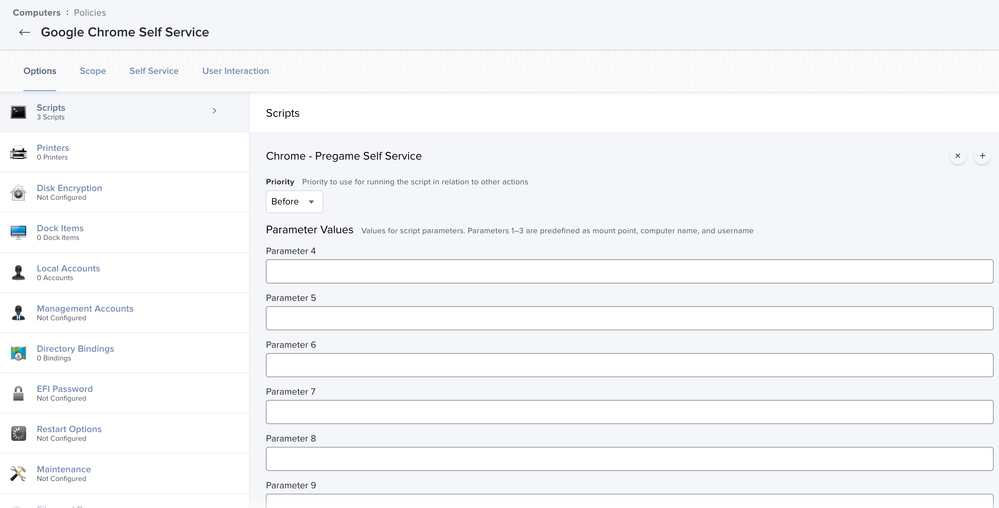Click the Parameter 8 input field
The image size is (999, 508).
(x=629, y=459)
